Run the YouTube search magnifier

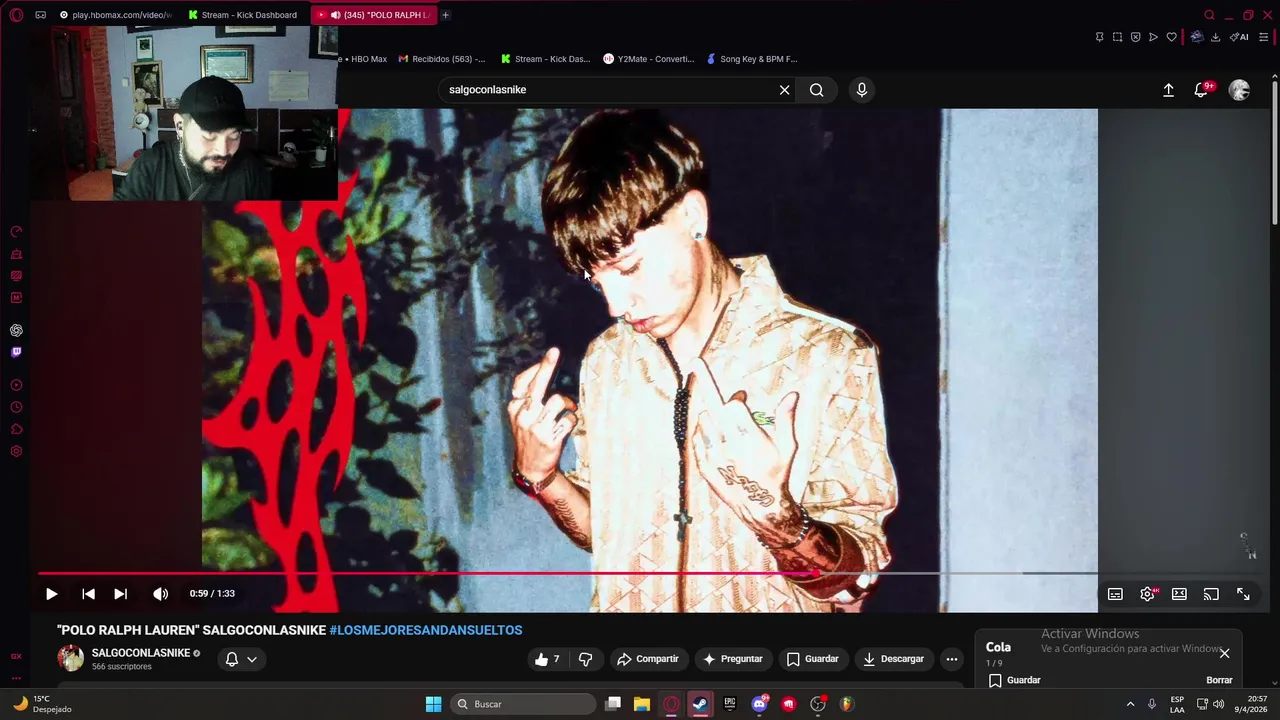click(817, 90)
